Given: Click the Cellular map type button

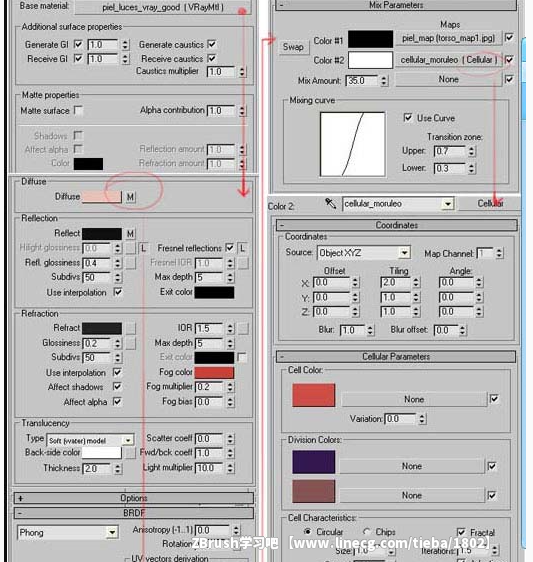Looking at the screenshot, I should (490, 204).
